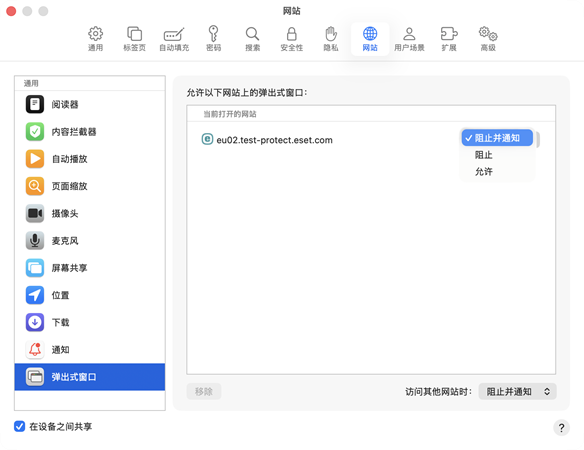Select 下载 label in sidebar
This screenshot has width=584, height=450.
tap(60, 322)
